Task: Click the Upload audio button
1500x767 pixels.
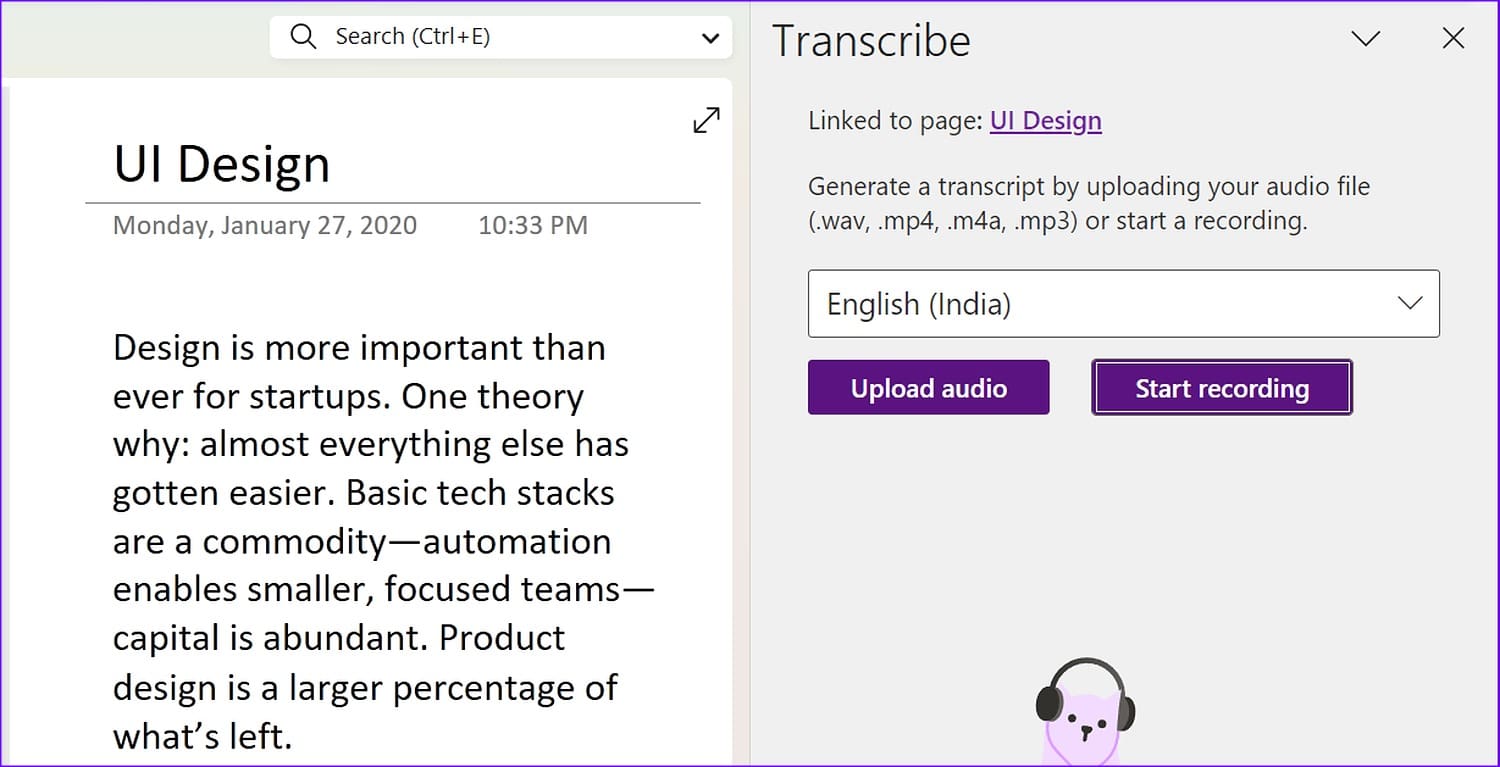Action: (928, 388)
